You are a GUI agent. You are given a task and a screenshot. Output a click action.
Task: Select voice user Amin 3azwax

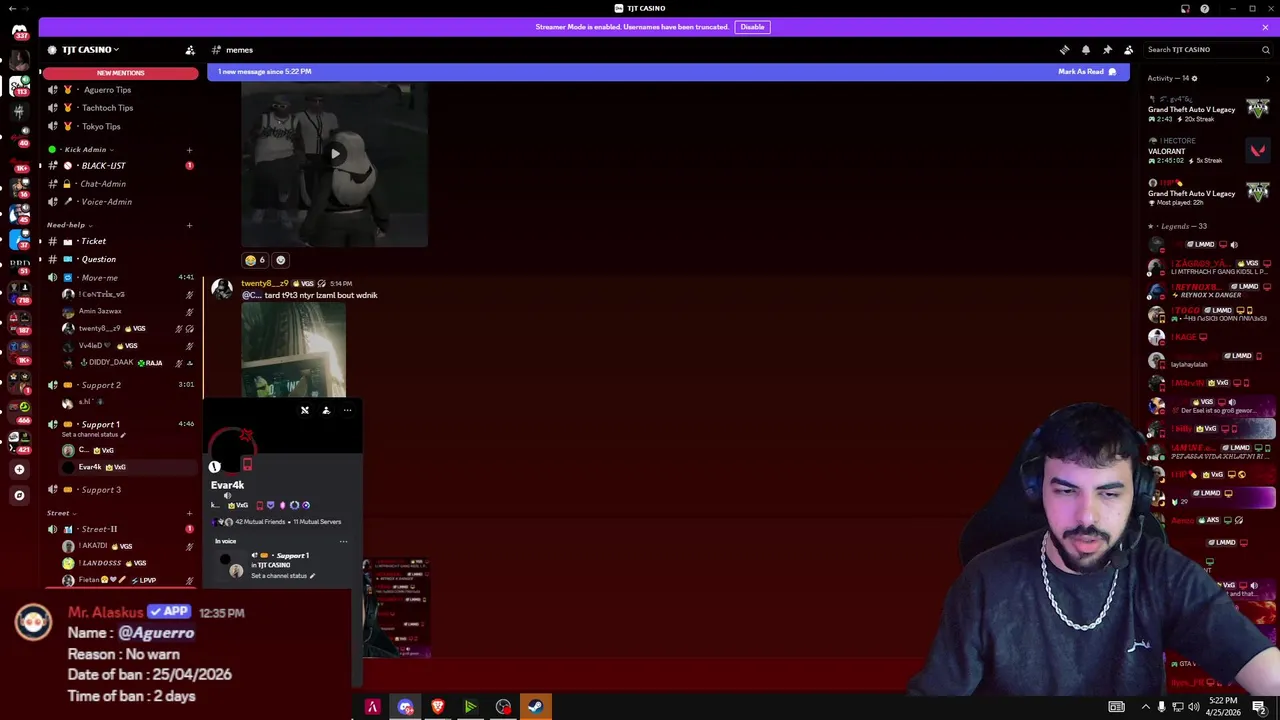[127, 311]
